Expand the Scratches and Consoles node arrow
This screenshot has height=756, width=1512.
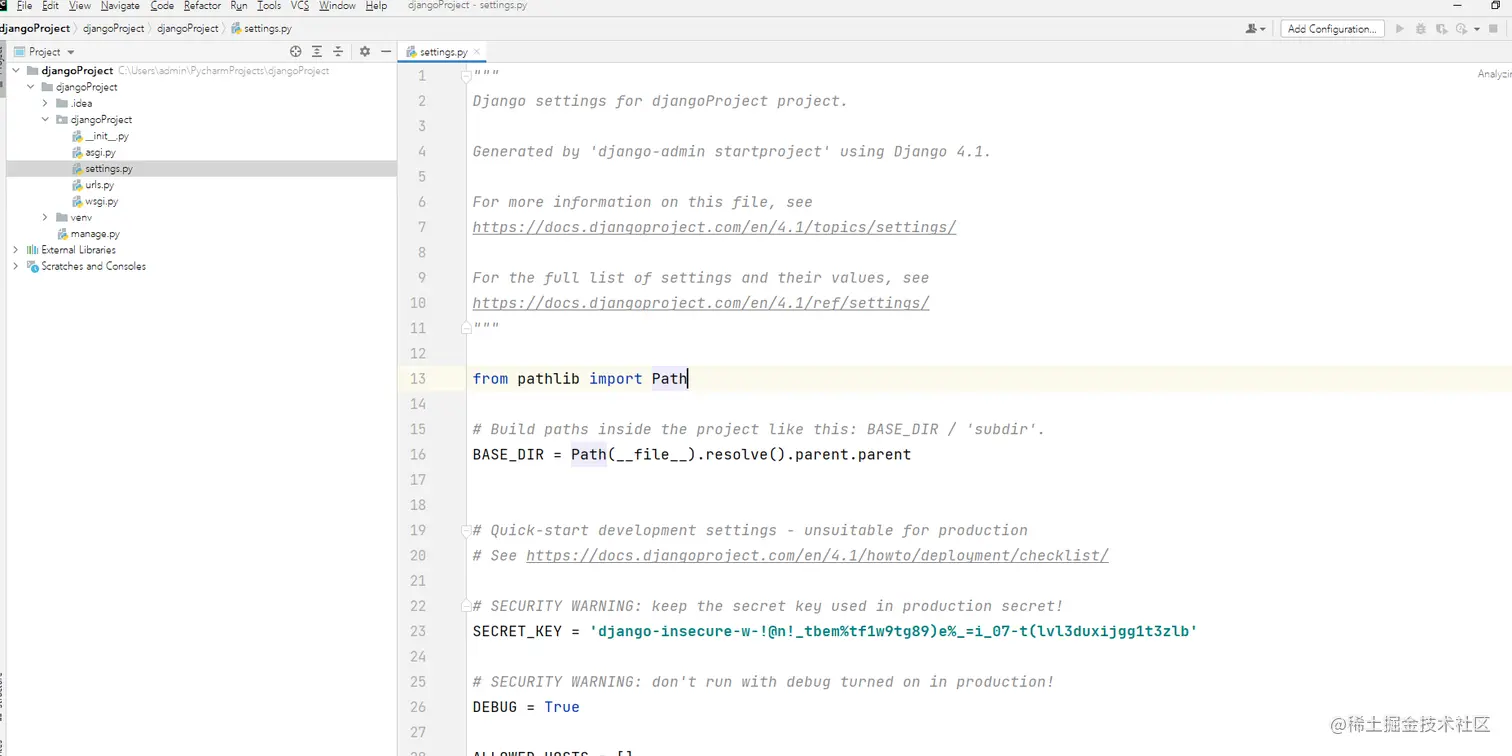point(16,266)
